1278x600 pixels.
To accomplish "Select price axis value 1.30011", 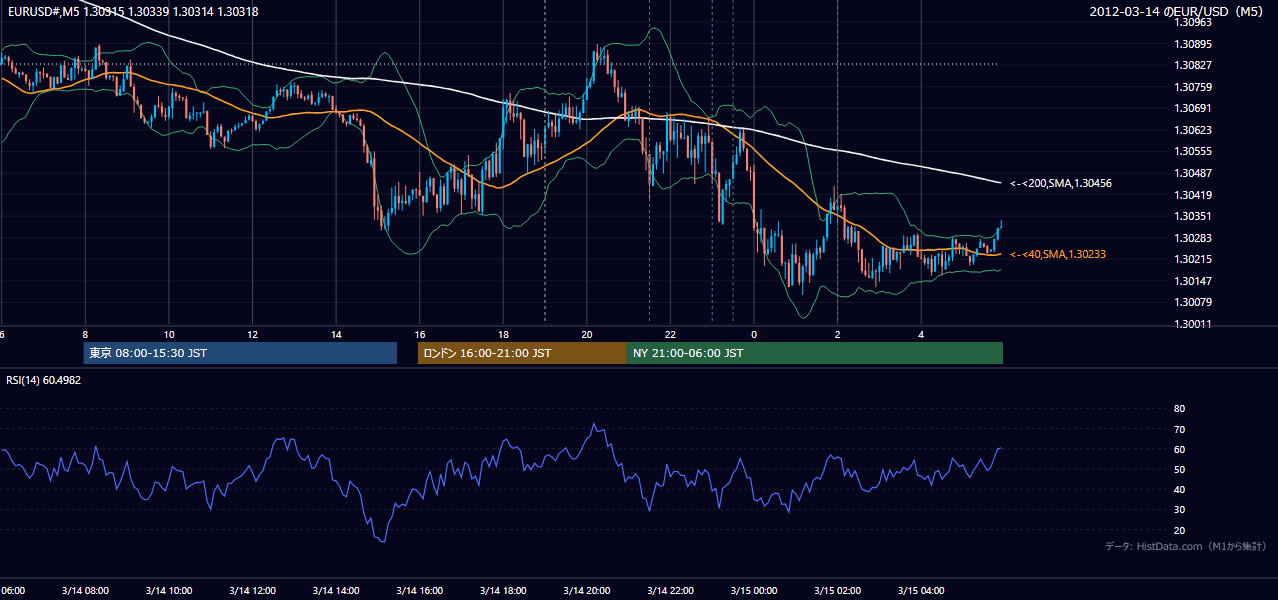I will tap(1192, 324).
